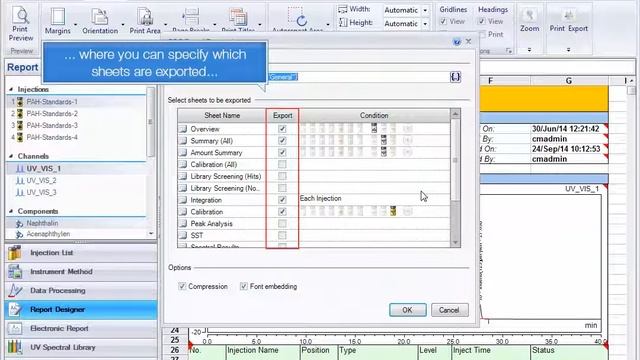Open Print Preview
This screenshot has width=640, height=360.
[x=20, y=24]
